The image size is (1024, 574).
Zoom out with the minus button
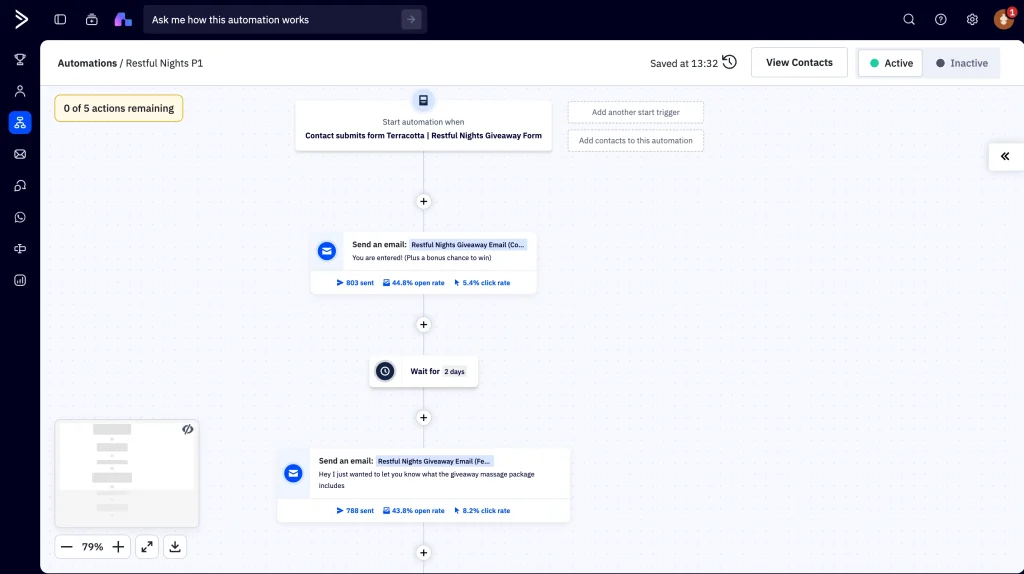point(67,547)
